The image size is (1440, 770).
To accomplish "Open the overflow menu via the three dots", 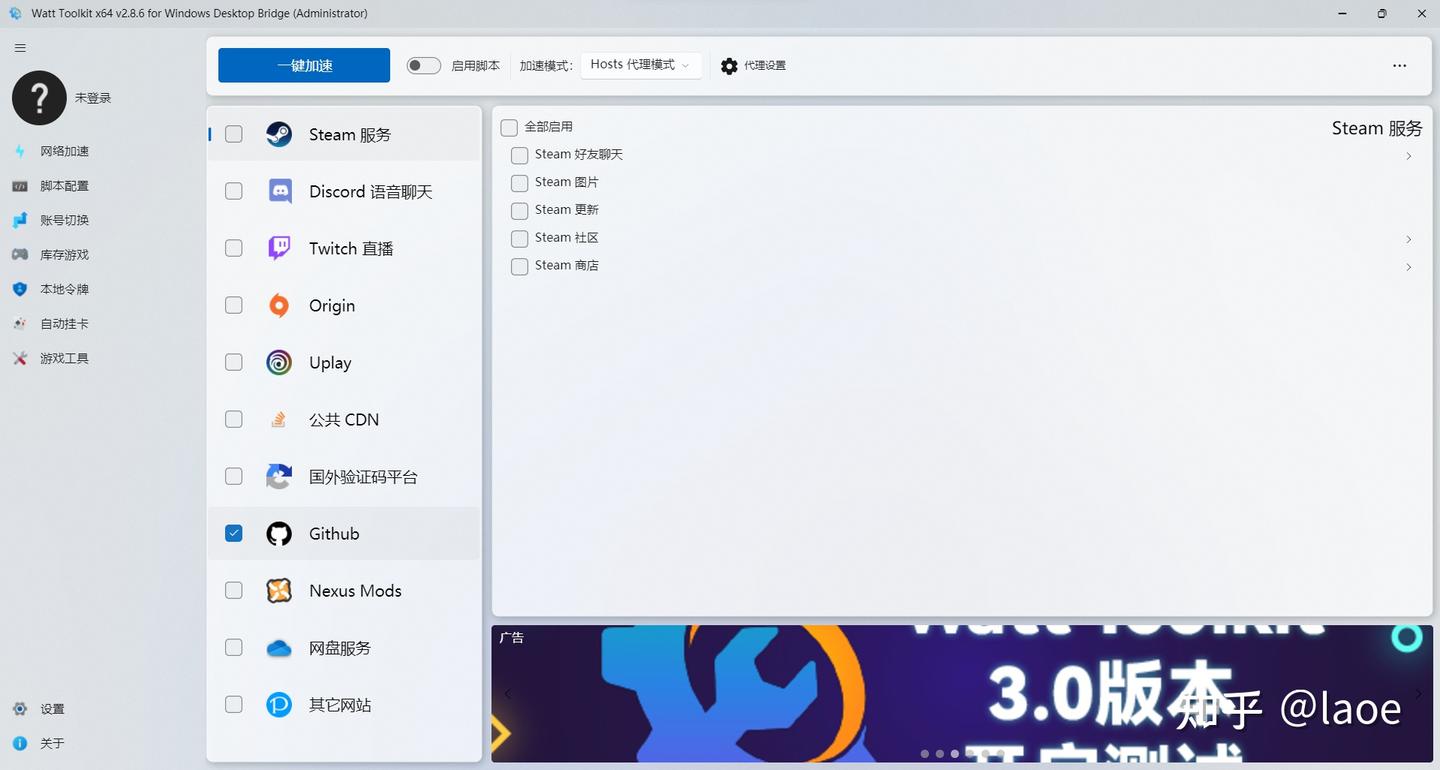I will (1398, 64).
